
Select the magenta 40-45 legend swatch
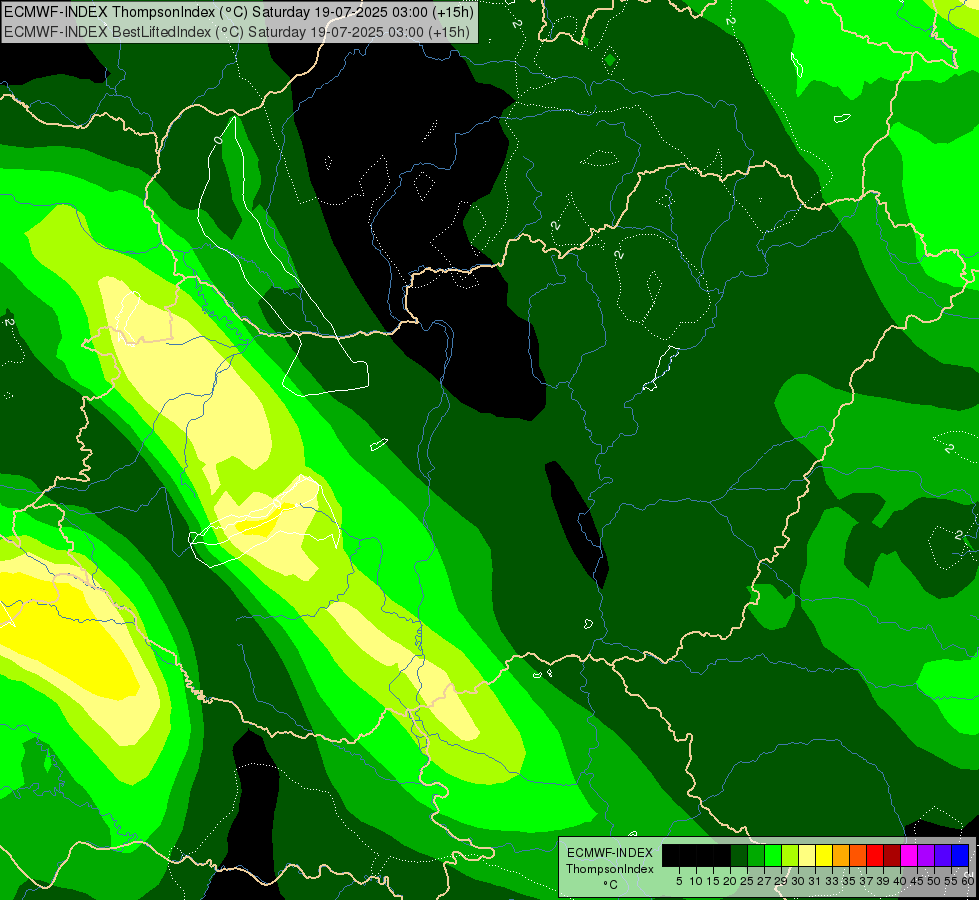909,855
